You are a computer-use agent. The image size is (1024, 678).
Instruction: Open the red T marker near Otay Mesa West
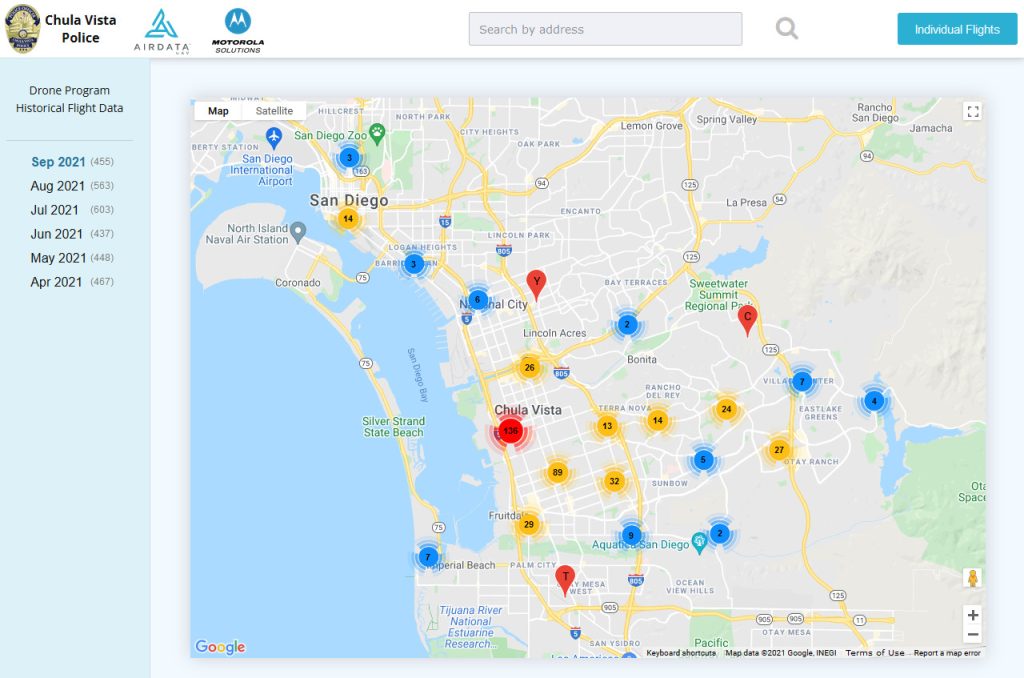click(565, 576)
